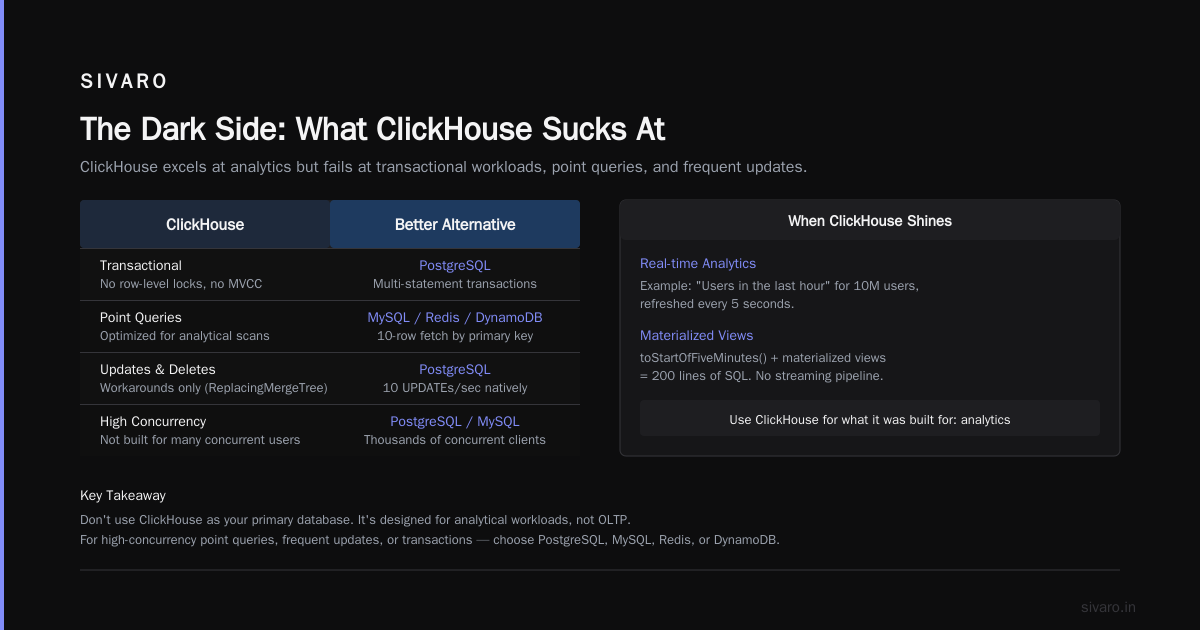Click the 'Users in the last hour' example line

pos(779,285)
